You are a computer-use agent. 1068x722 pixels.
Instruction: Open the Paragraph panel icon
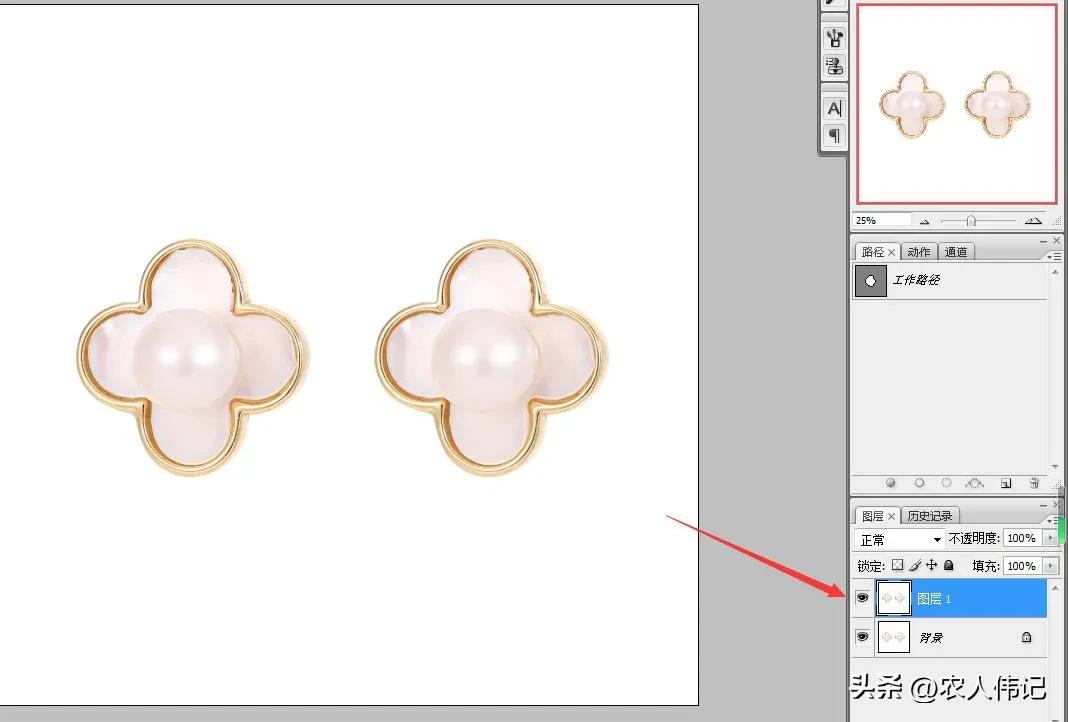pyautogui.click(x=834, y=136)
